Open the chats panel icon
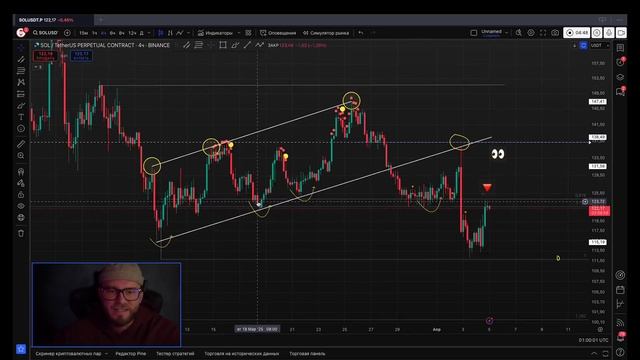The width and height of the screenshot is (640, 360). point(620,91)
